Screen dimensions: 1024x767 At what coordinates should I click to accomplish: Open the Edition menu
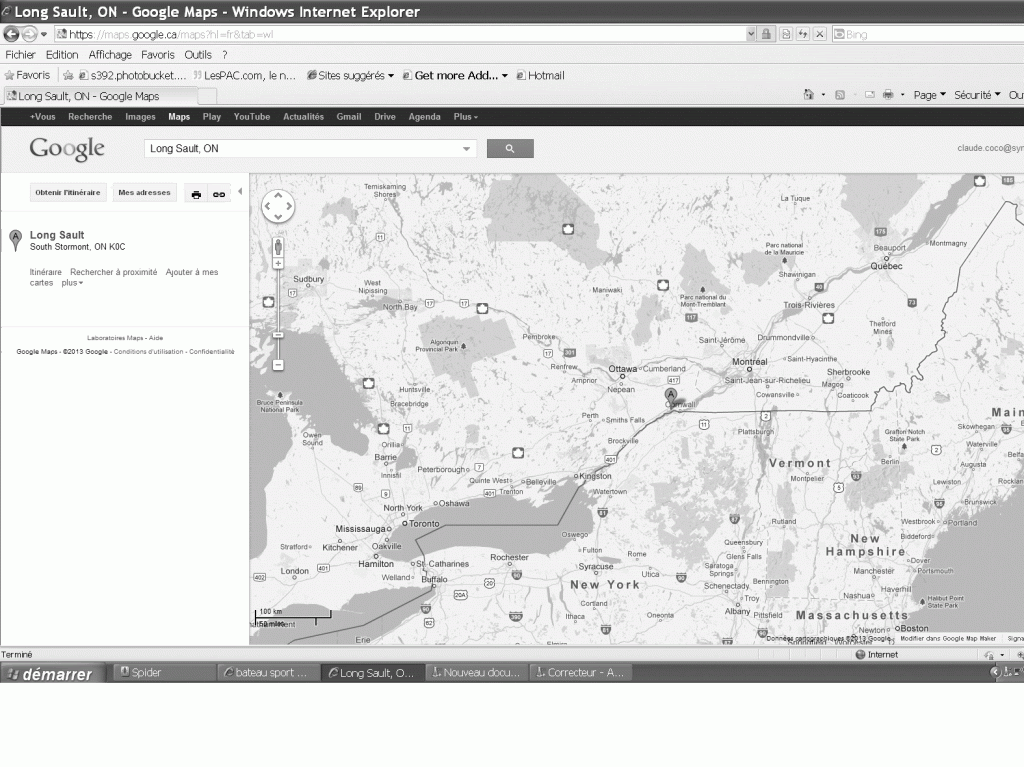(x=61, y=55)
